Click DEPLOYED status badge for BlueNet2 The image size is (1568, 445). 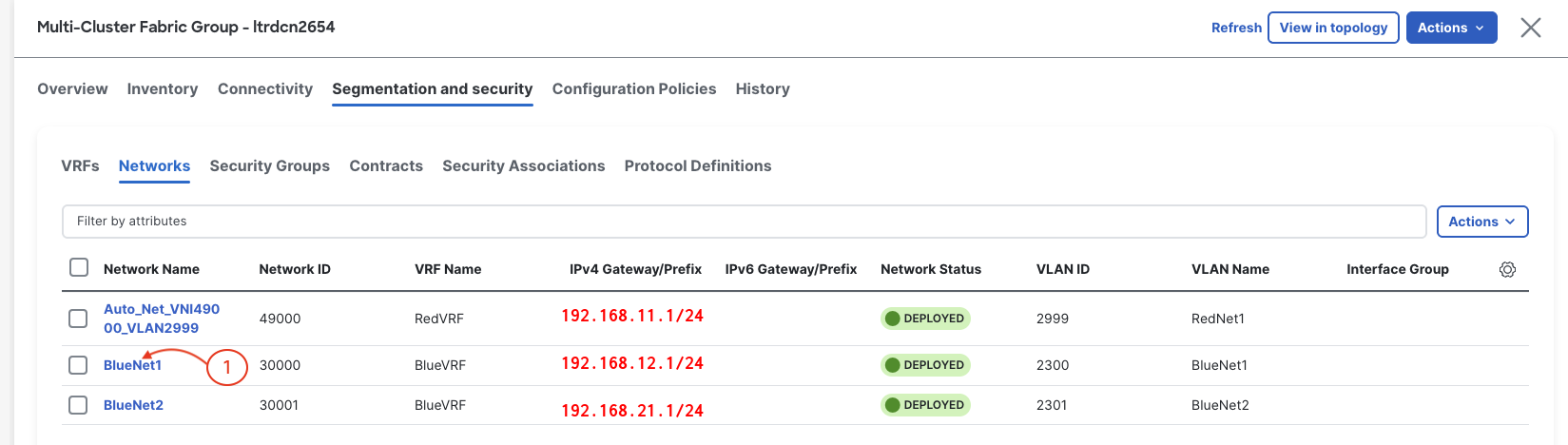click(x=925, y=405)
